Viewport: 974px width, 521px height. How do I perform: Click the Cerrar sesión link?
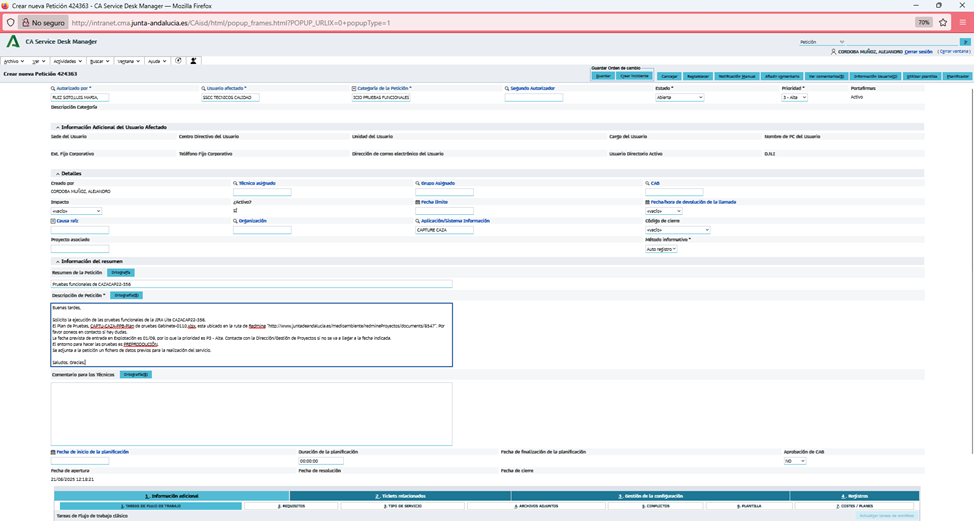coord(918,51)
